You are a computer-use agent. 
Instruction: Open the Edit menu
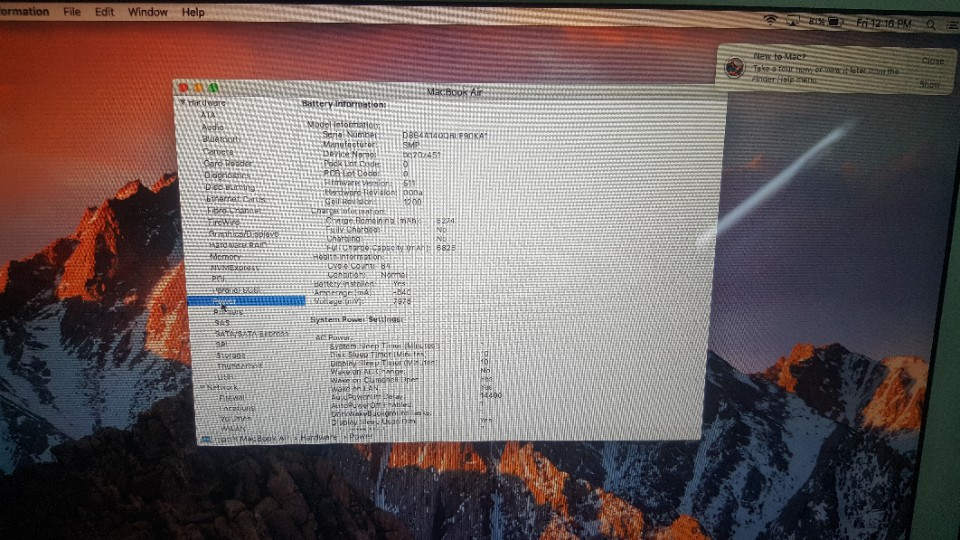pyautogui.click(x=104, y=12)
